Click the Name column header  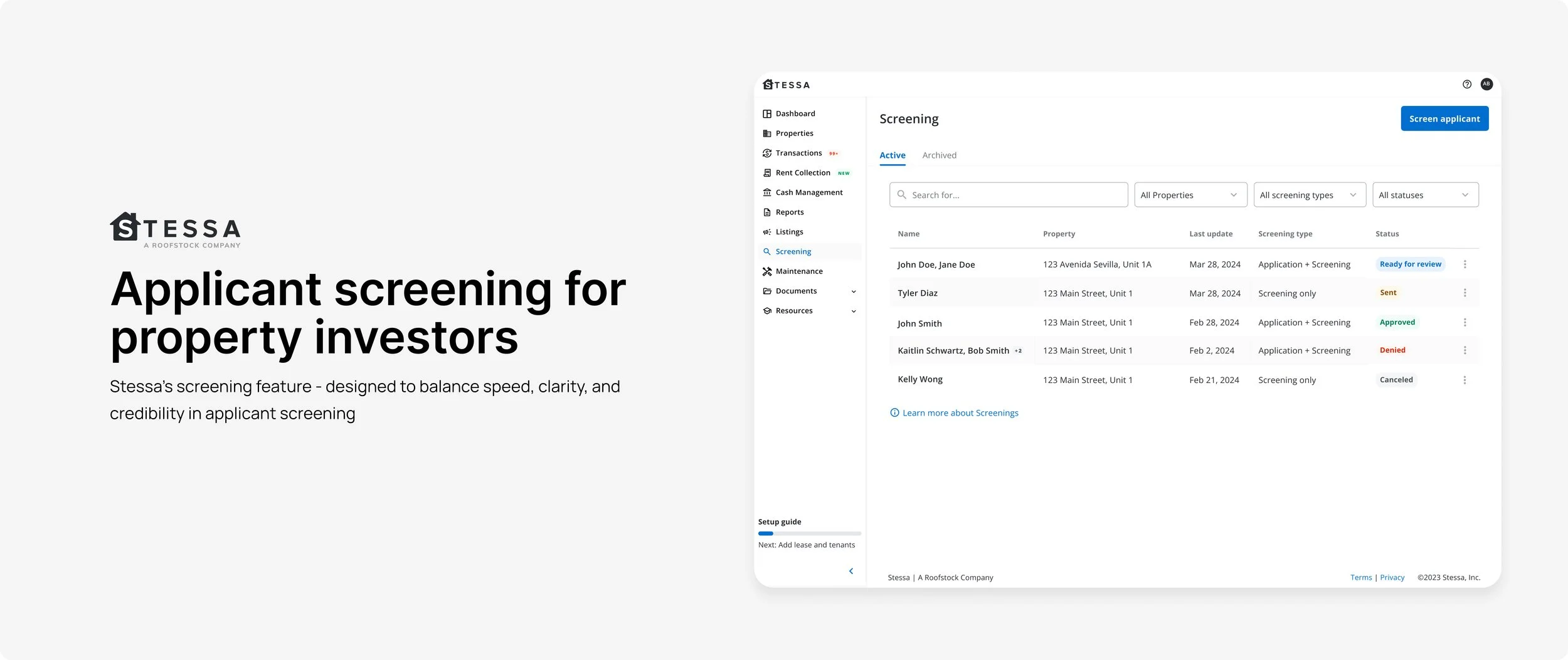pos(909,234)
